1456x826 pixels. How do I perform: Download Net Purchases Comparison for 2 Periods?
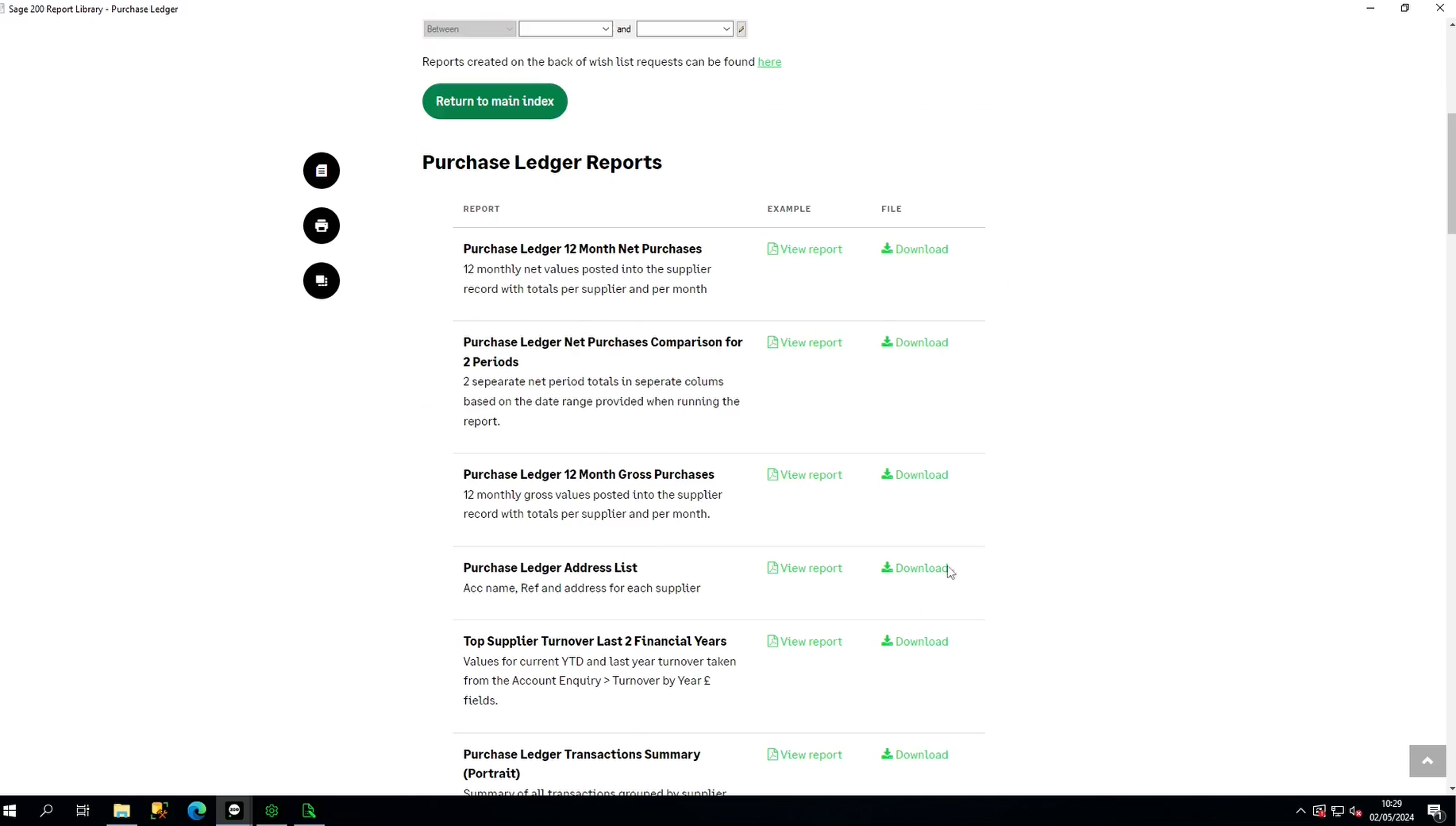coord(915,342)
